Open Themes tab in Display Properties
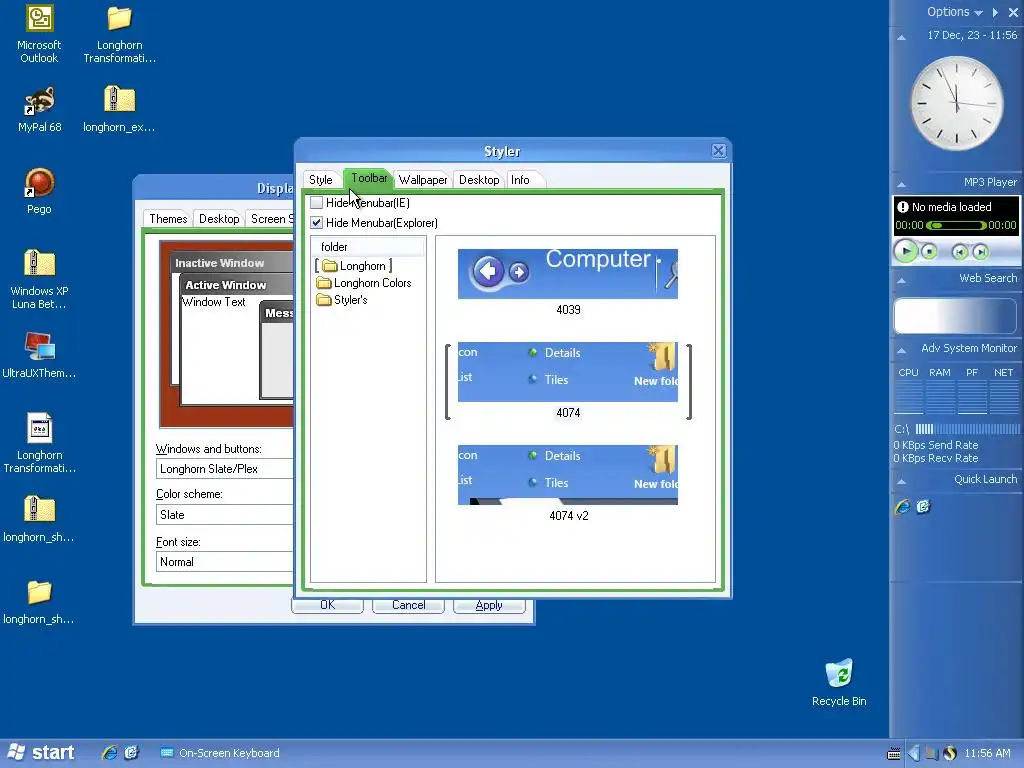 (x=168, y=219)
